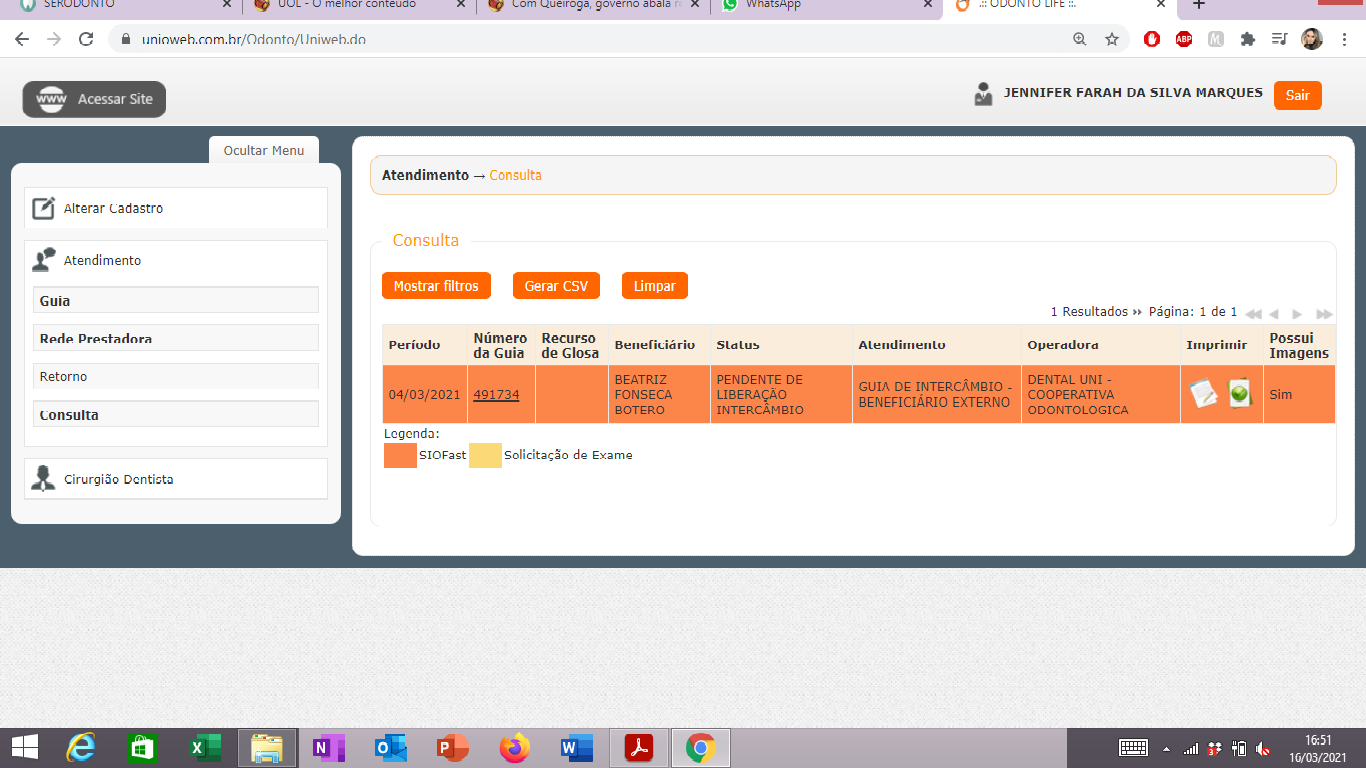The height and width of the screenshot is (768, 1366).
Task: Open Outlook from the taskbar
Action: pyautogui.click(x=391, y=748)
